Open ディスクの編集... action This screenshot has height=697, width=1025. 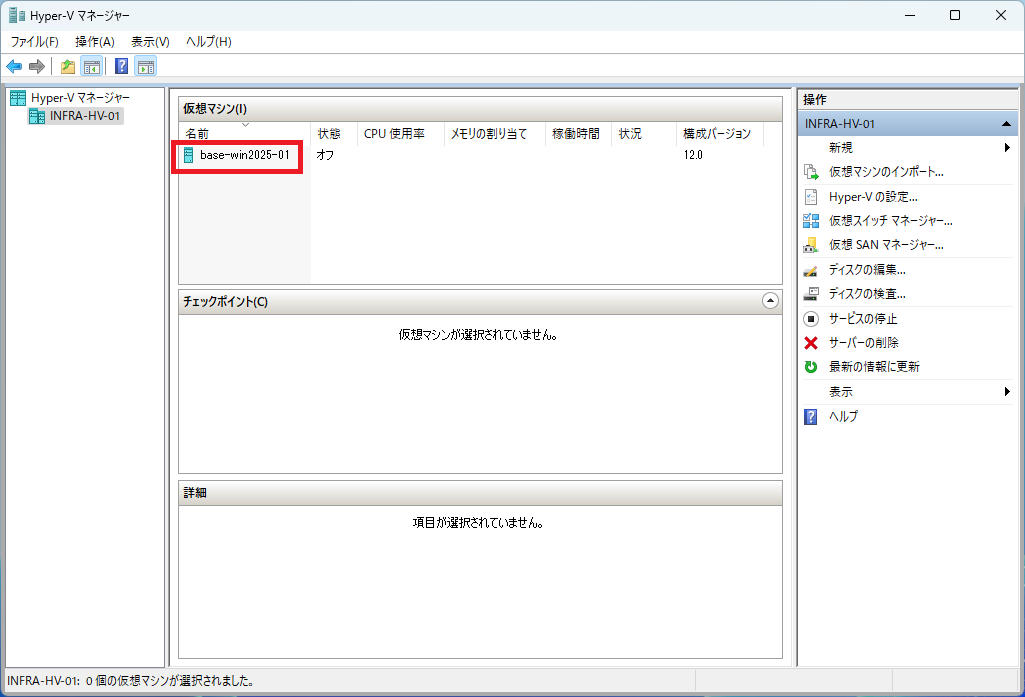click(867, 270)
